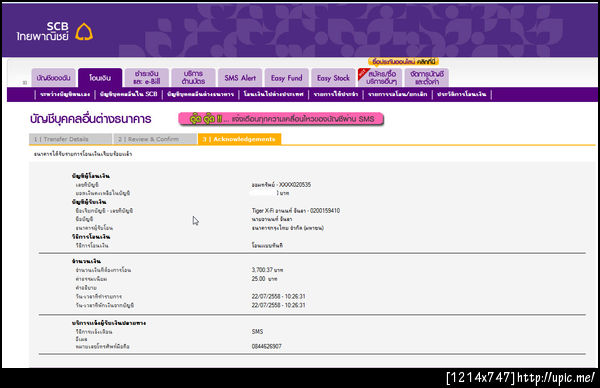Open โอนเงินไปต่างประเทศ submenu item
600x388 pixels.
[x=274, y=94]
